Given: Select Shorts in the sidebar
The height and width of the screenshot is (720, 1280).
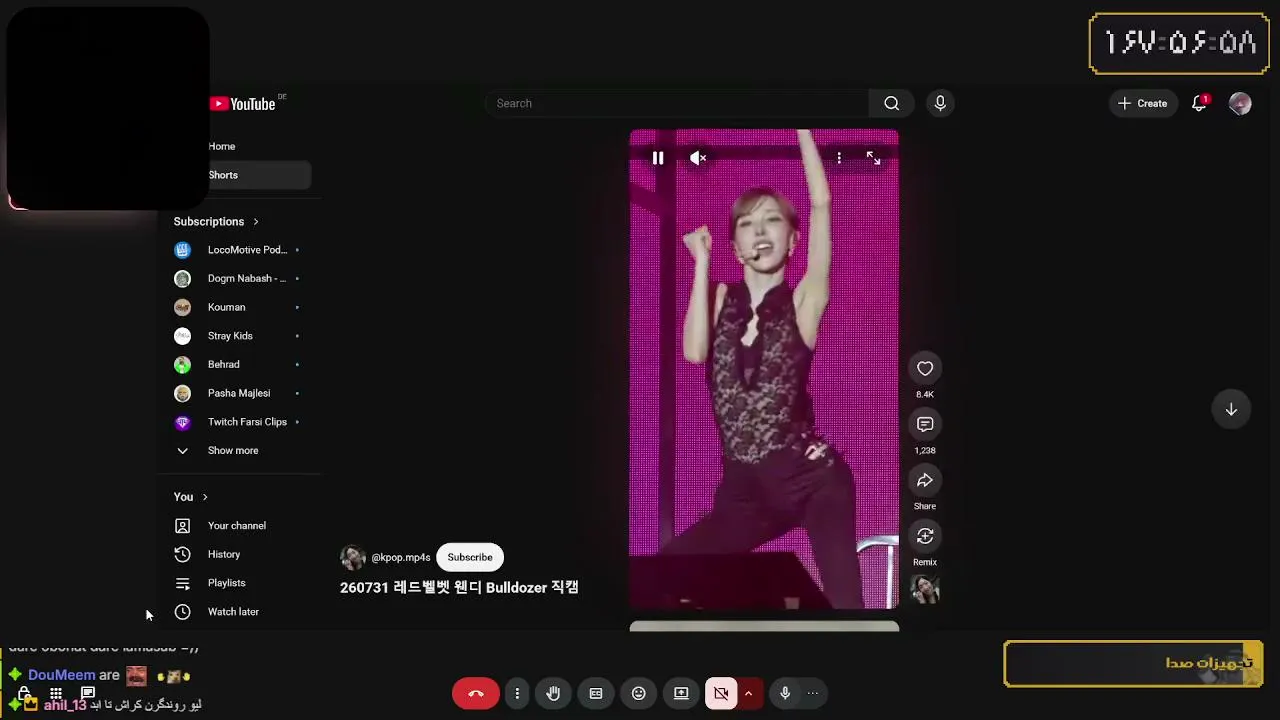Looking at the screenshot, I should (223, 175).
